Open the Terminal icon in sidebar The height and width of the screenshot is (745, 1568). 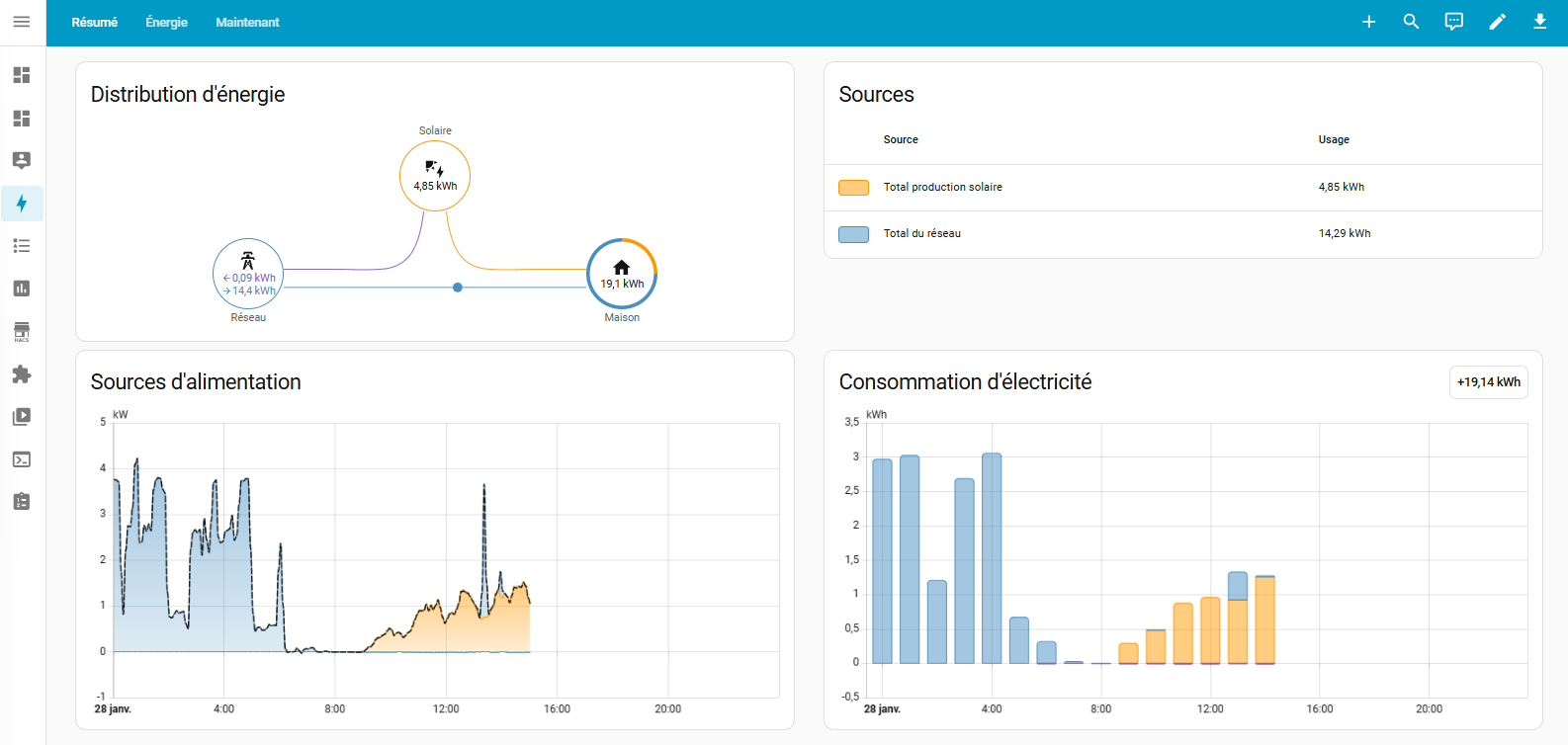coord(22,459)
